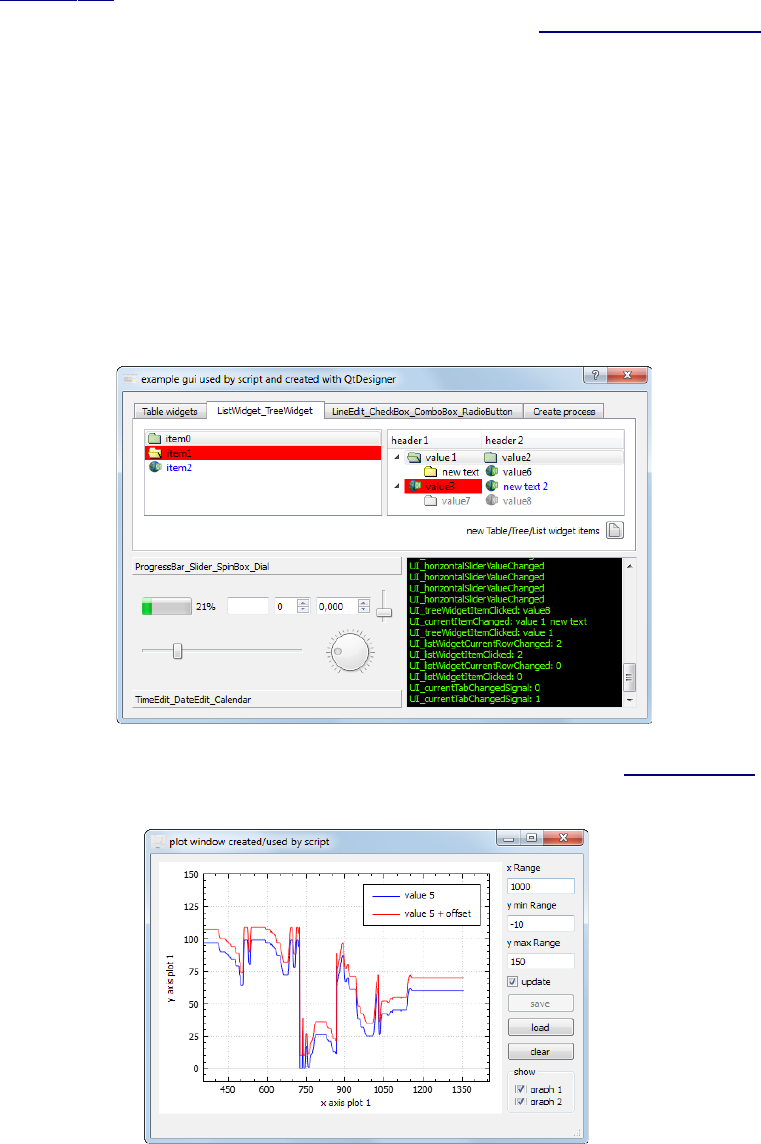Select the ListWidget_TreeWidget tab
Viewport: 761px width, 1144px height.
tap(265, 411)
